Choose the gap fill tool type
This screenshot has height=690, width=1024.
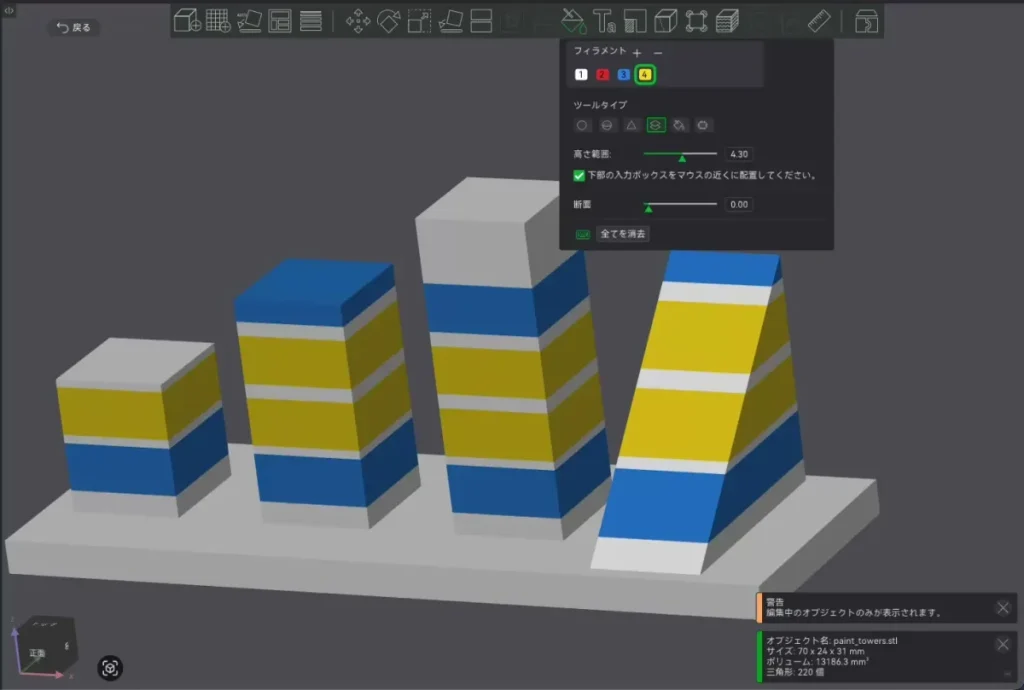(x=703, y=125)
